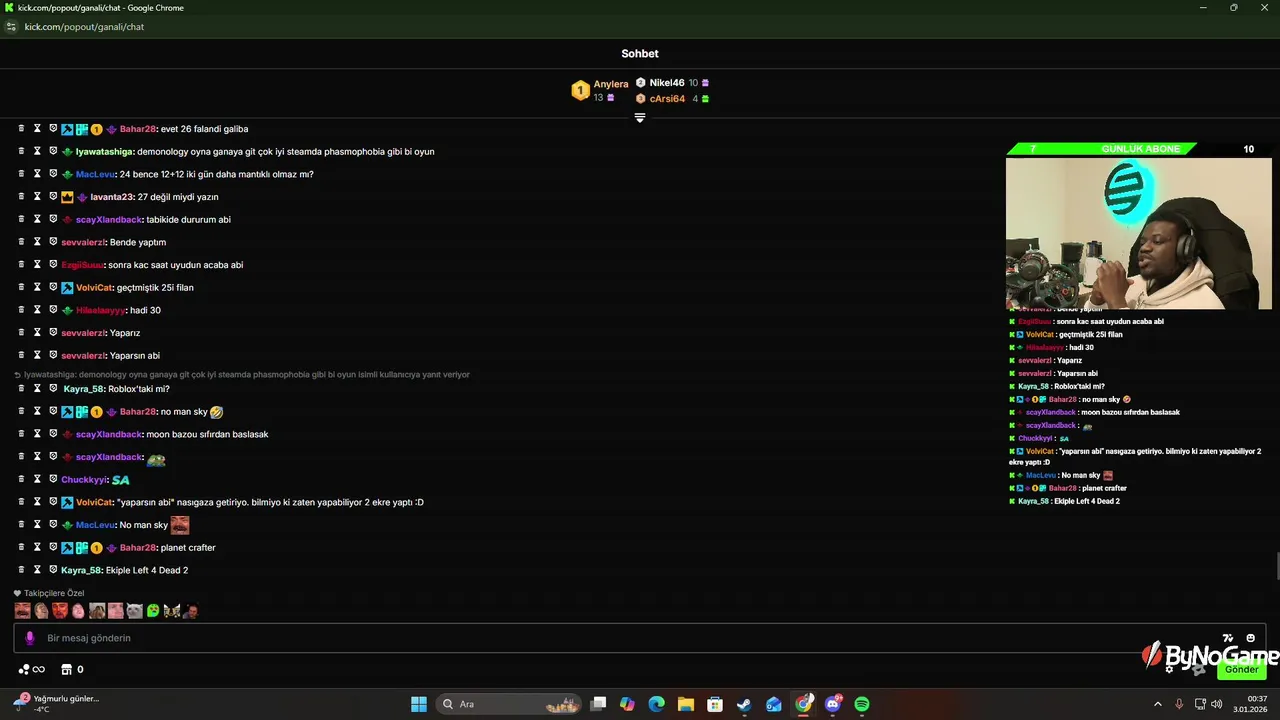1280x720 pixels.
Task: Delete Bahar28's 'evet 26 falandi galiba' message
Action: pos(21,129)
